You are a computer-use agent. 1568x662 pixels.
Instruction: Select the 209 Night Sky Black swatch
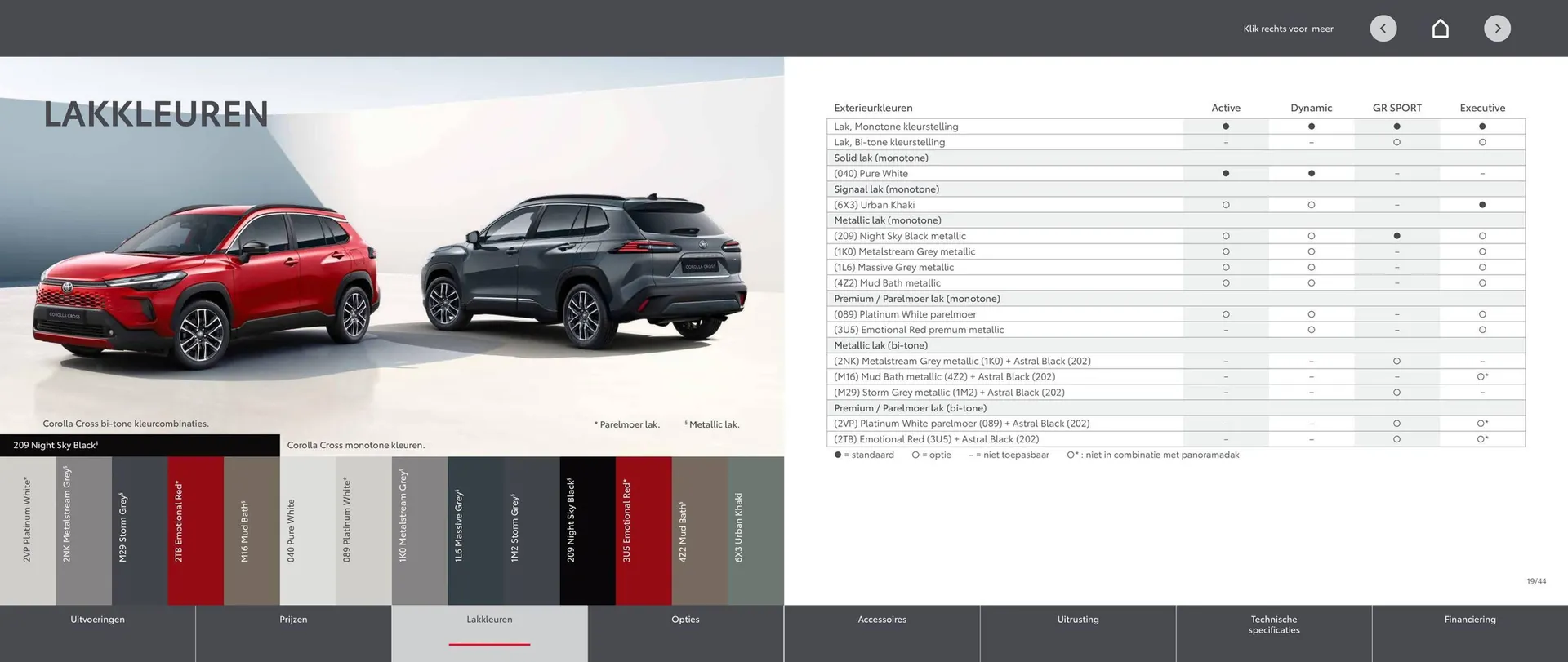[588, 531]
